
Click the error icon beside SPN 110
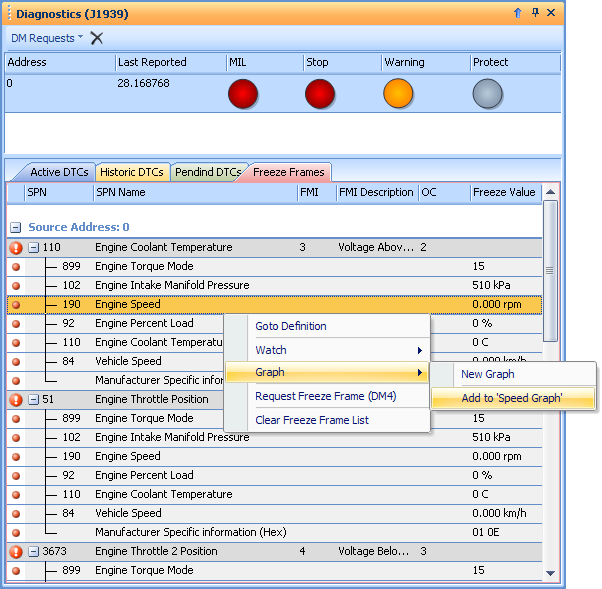click(x=16, y=248)
